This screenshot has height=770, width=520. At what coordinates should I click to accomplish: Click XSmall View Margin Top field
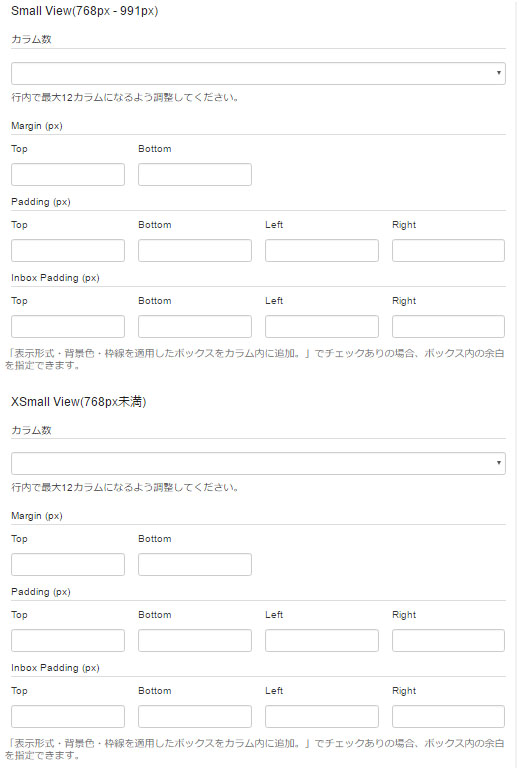pyautogui.click(x=68, y=564)
